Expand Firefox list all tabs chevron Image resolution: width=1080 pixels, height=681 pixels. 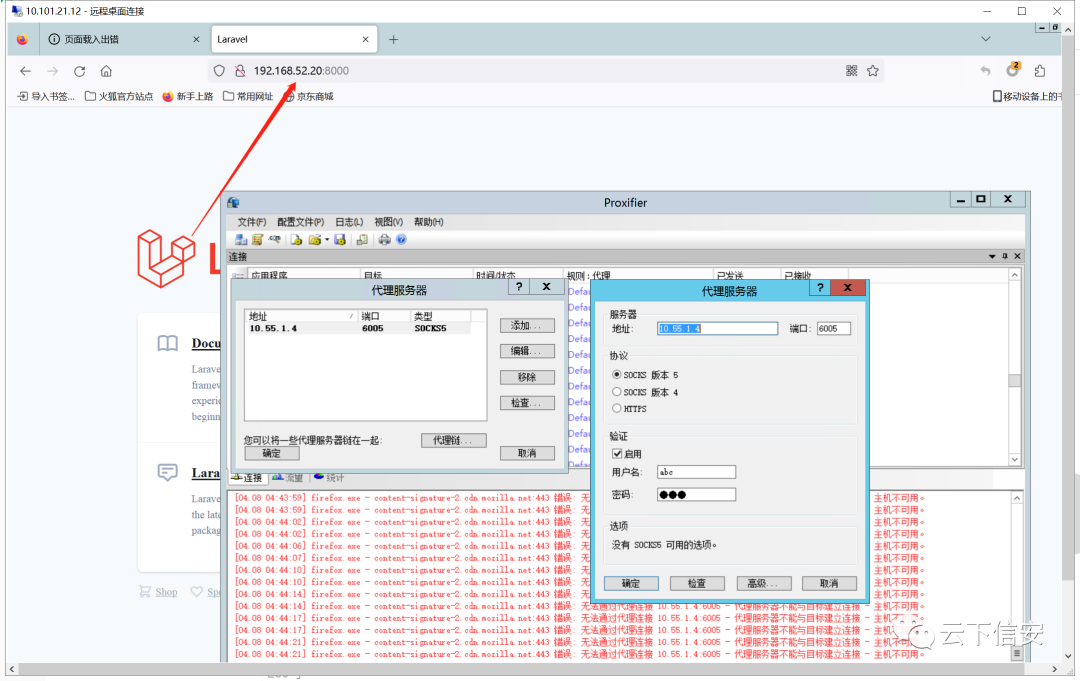986,39
